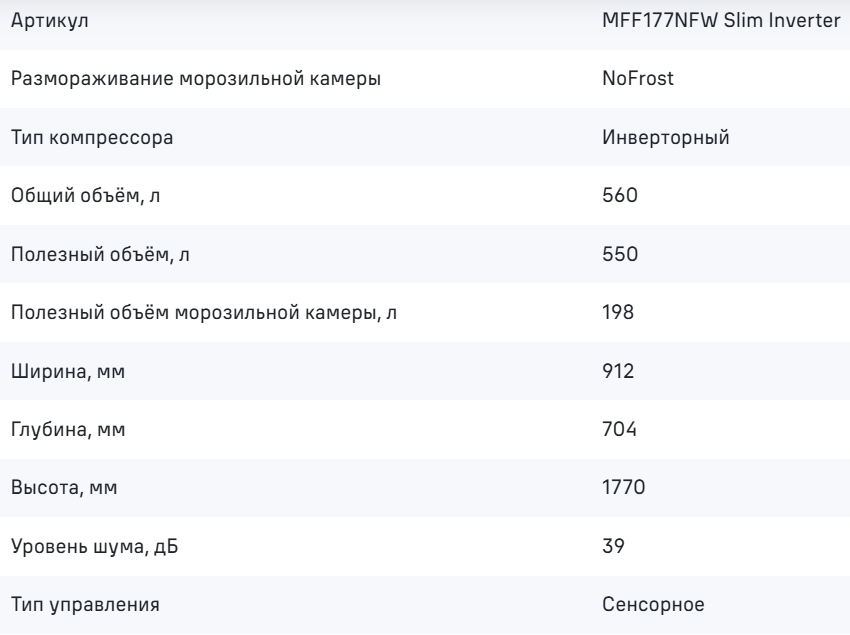This screenshot has width=850, height=635.
Task: Click the Сенсорное control type value
Action: tap(653, 604)
